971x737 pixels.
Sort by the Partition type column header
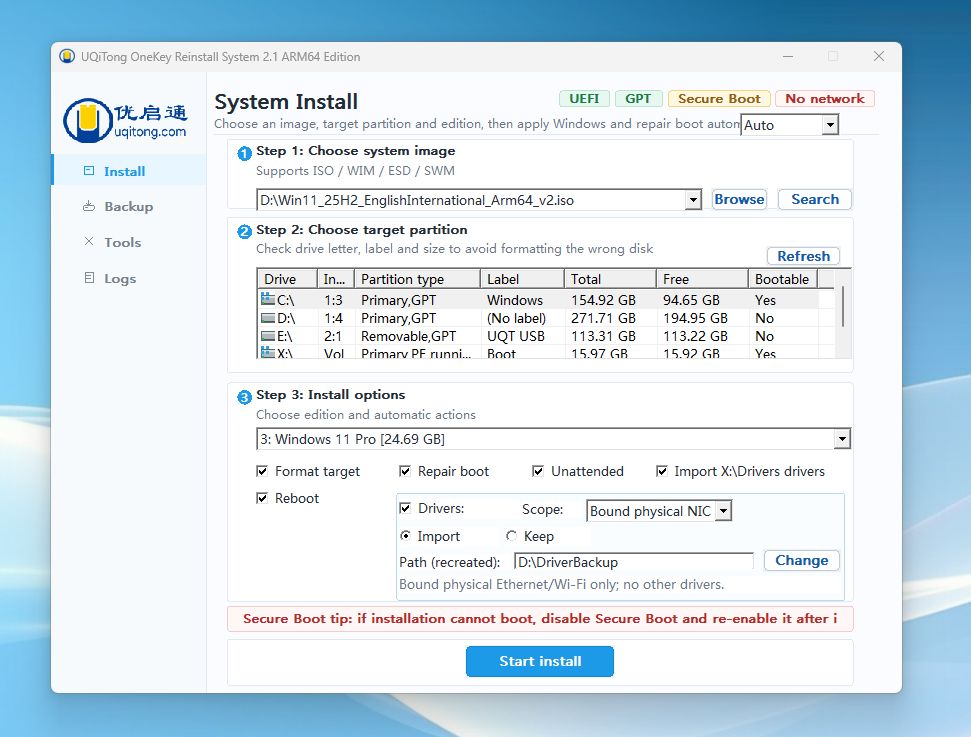[x=417, y=279]
